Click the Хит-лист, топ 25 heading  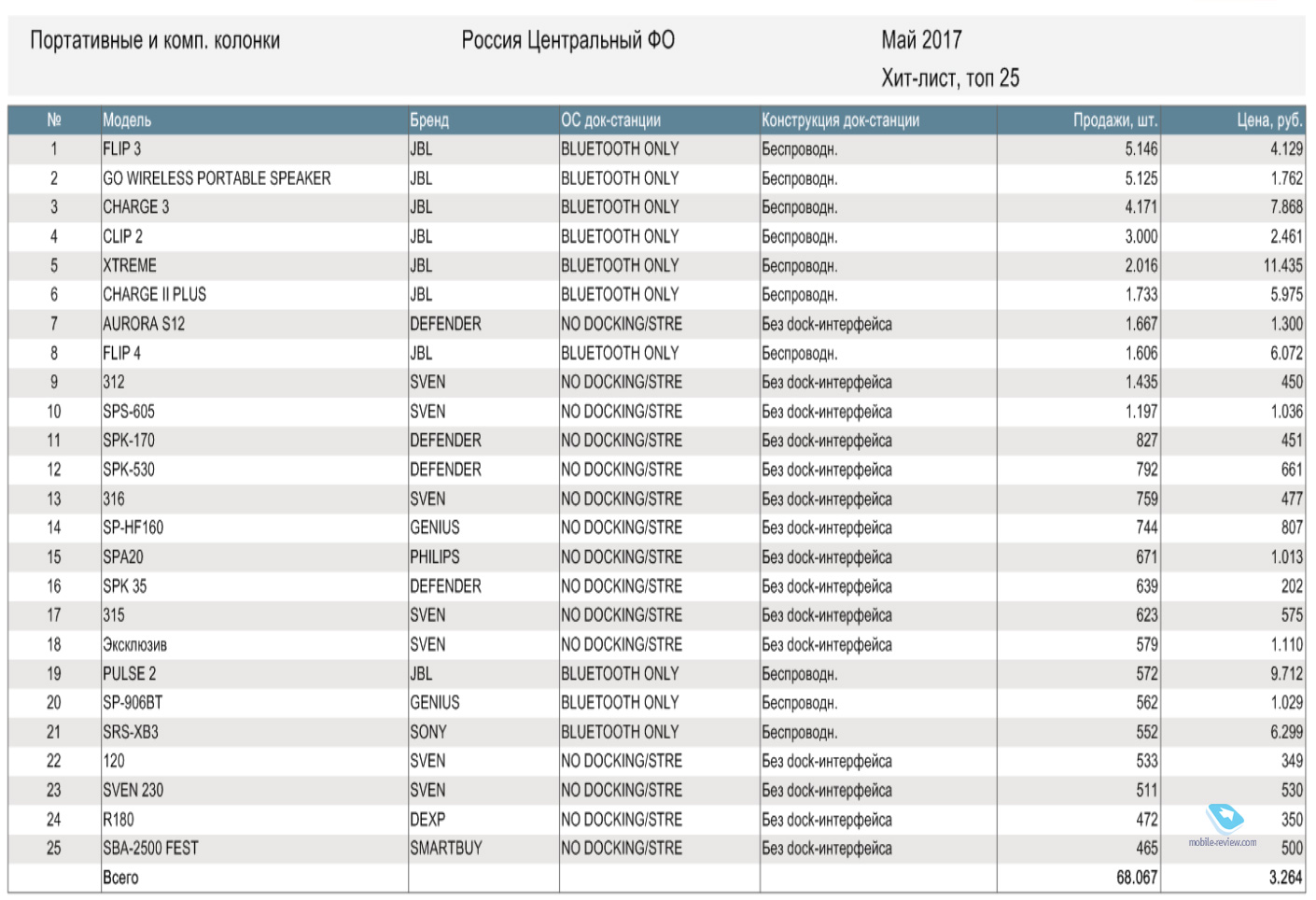coord(950,78)
